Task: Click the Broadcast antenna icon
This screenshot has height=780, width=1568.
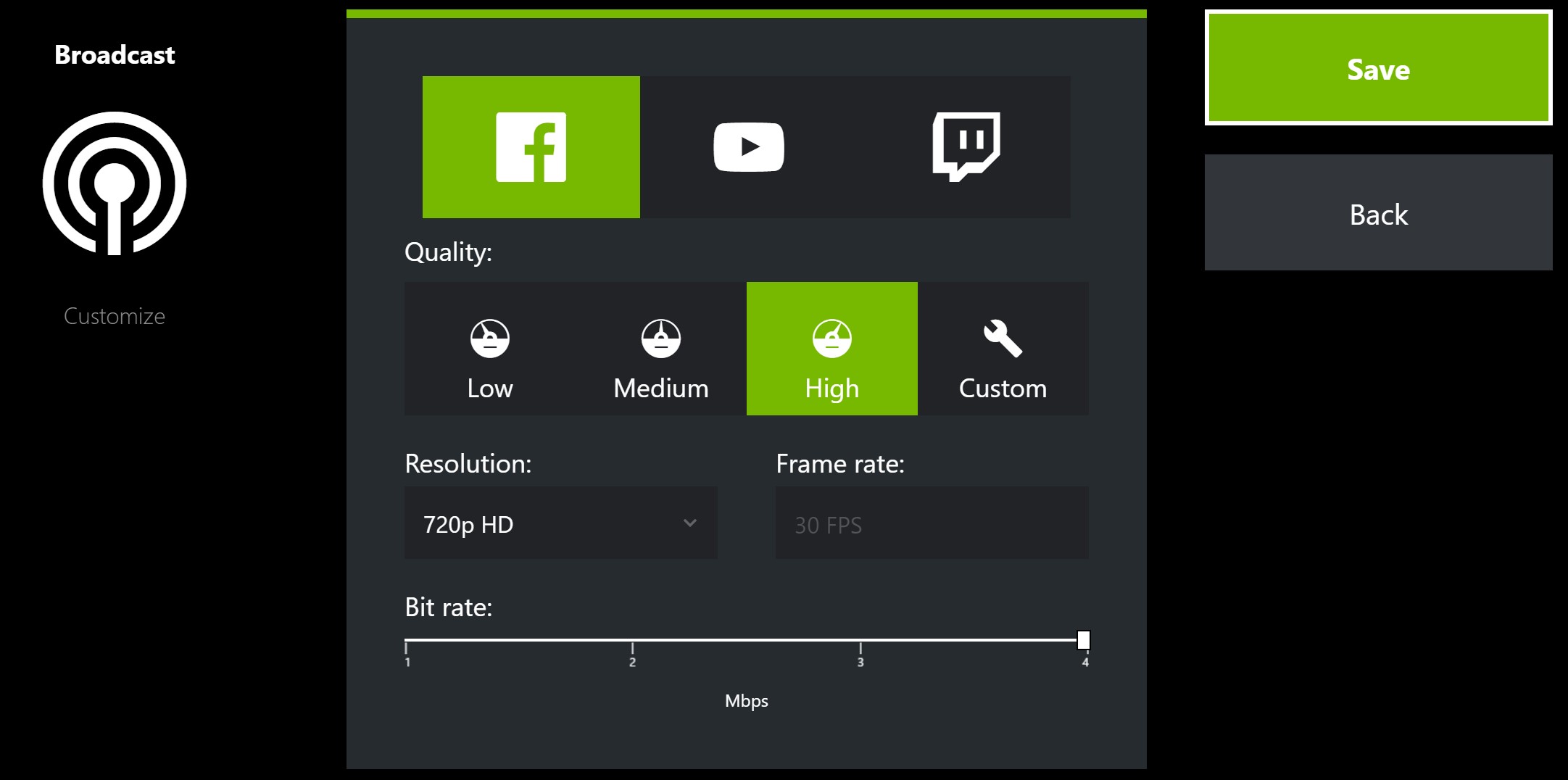Action: coord(115,183)
